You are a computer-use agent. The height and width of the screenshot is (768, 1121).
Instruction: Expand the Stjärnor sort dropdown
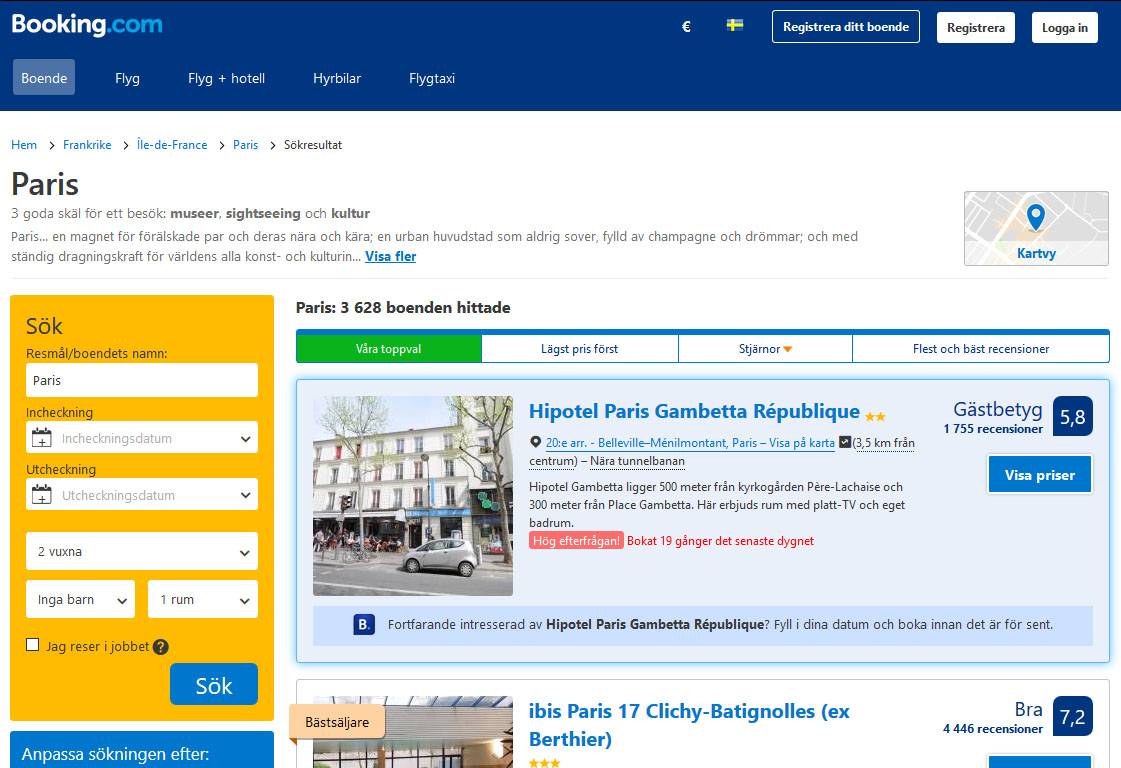click(765, 349)
